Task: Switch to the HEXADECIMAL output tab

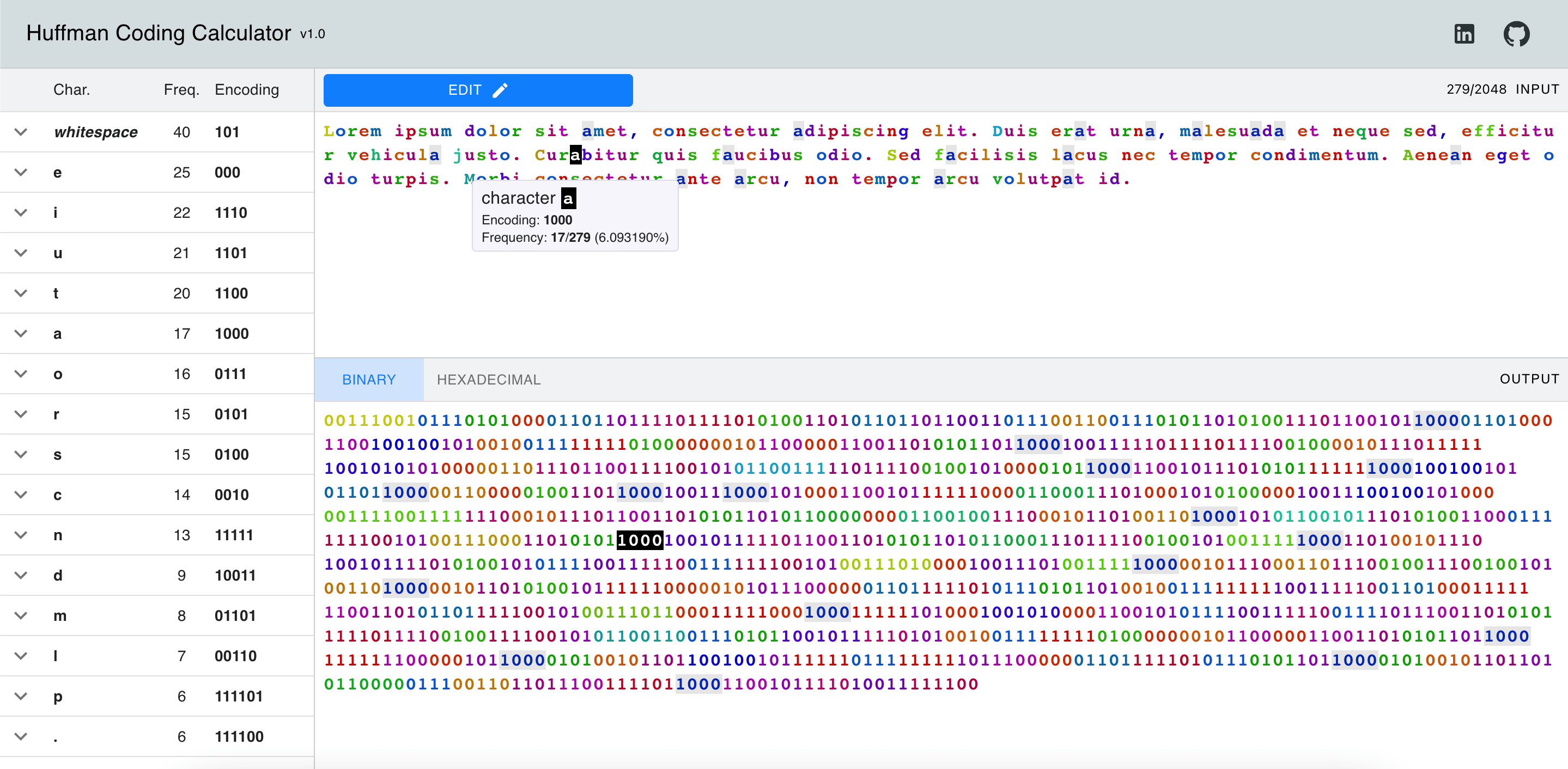Action: pyautogui.click(x=488, y=379)
